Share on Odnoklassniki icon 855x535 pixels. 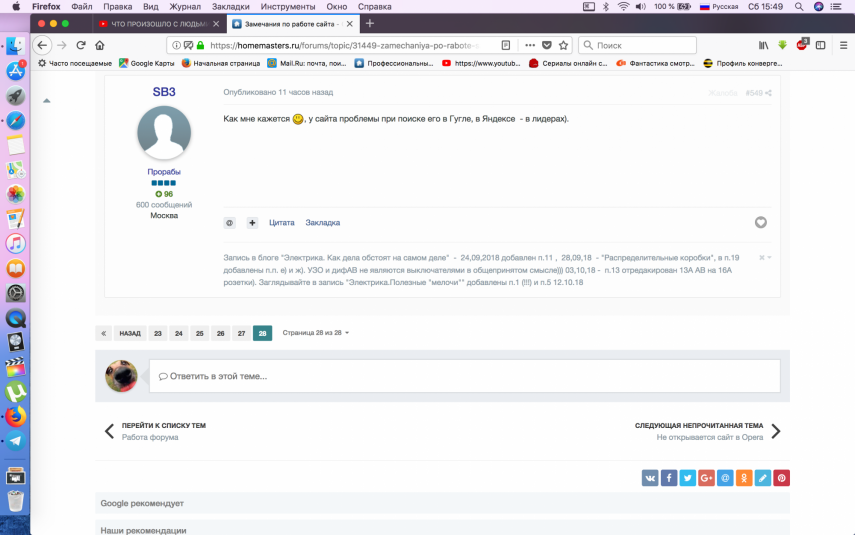coord(744,478)
